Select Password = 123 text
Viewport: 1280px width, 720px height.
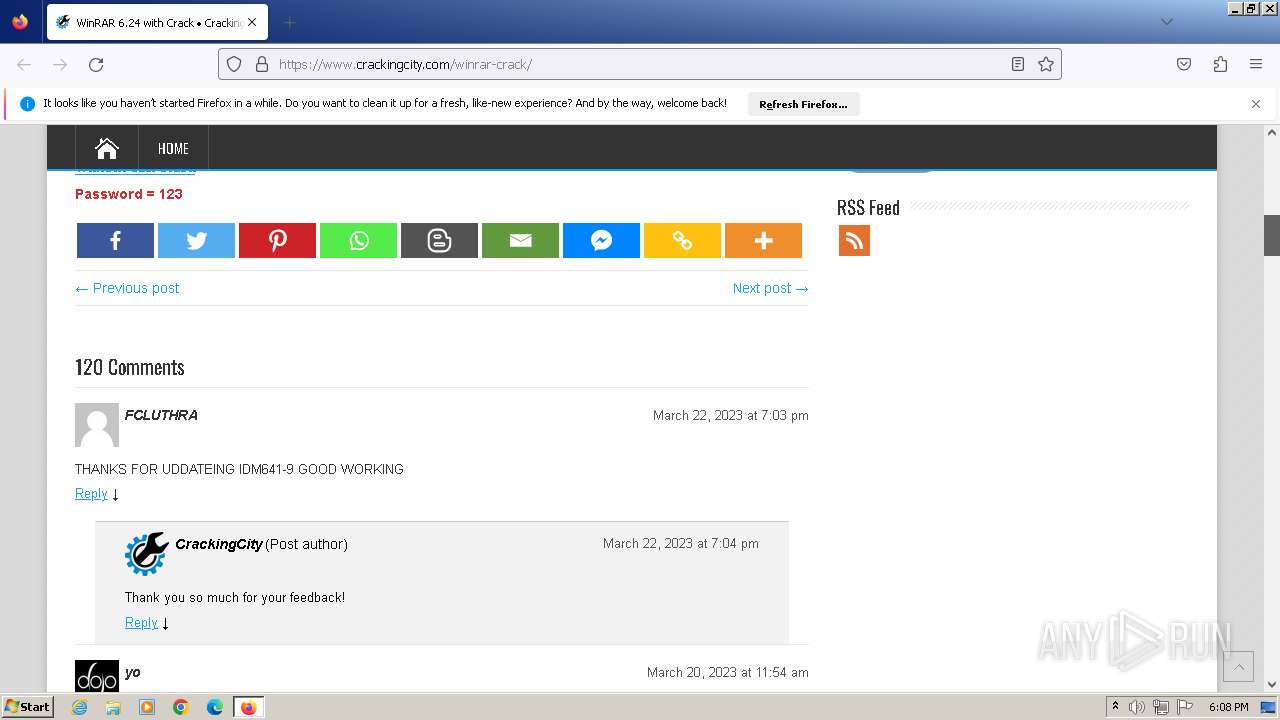point(129,194)
